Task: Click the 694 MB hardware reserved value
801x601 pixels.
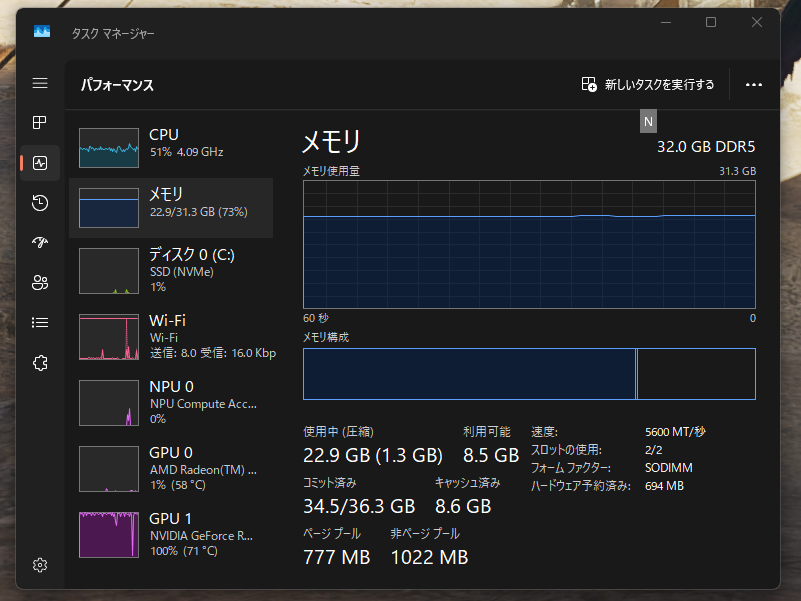Action: (x=665, y=486)
